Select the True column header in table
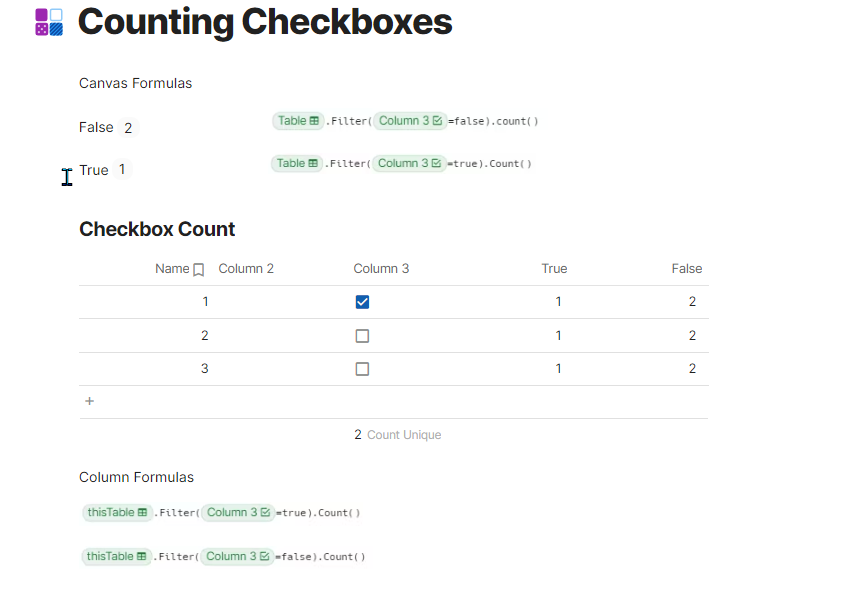 pyautogui.click(x=554, y=269)
